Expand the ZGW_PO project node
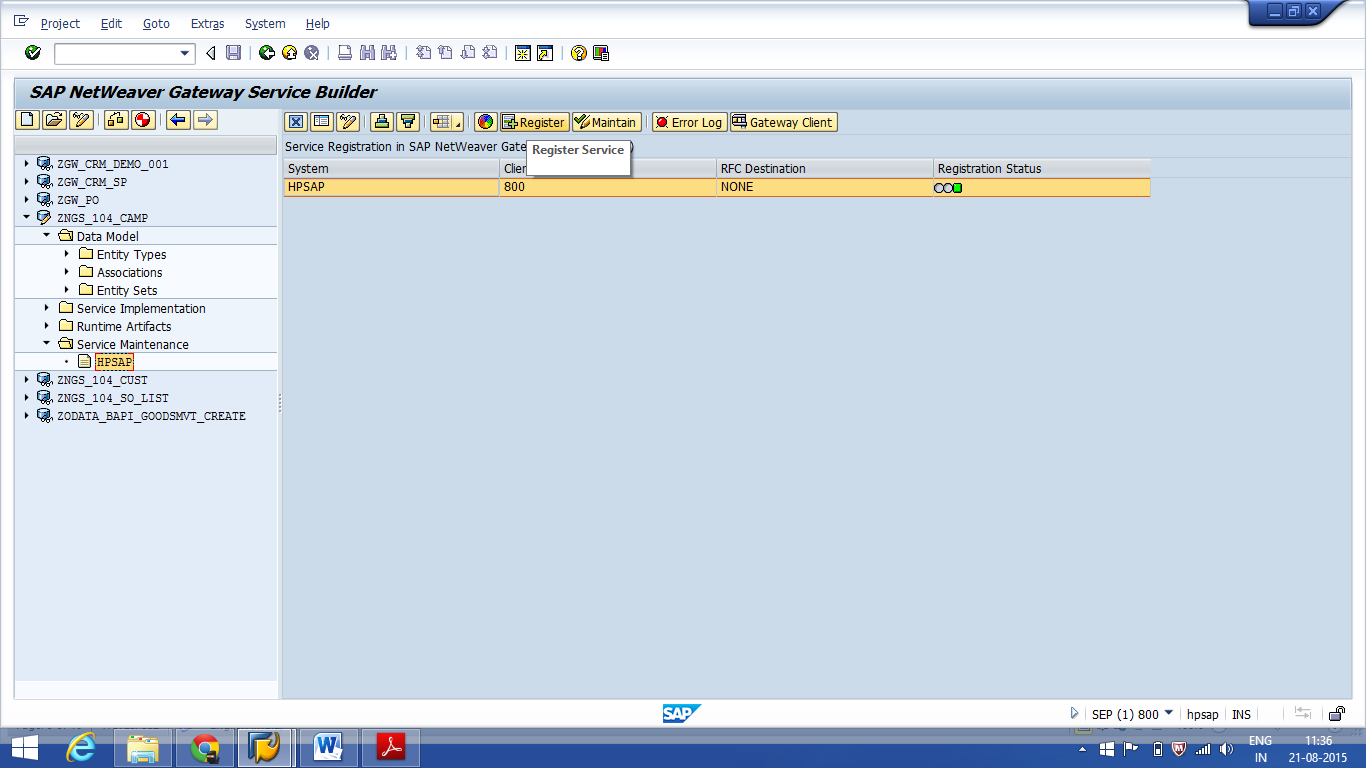The width and height of the screenshot is (1366, 768). click(27, 199)
